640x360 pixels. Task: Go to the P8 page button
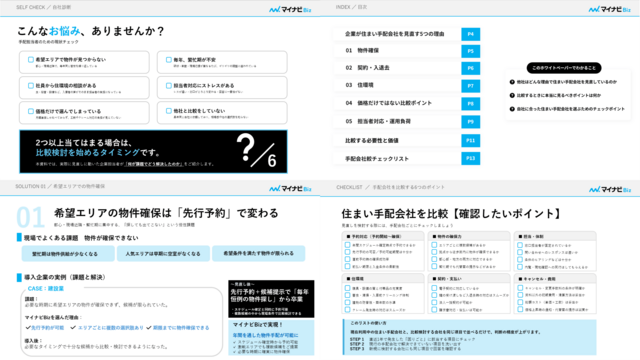[471, 104]
